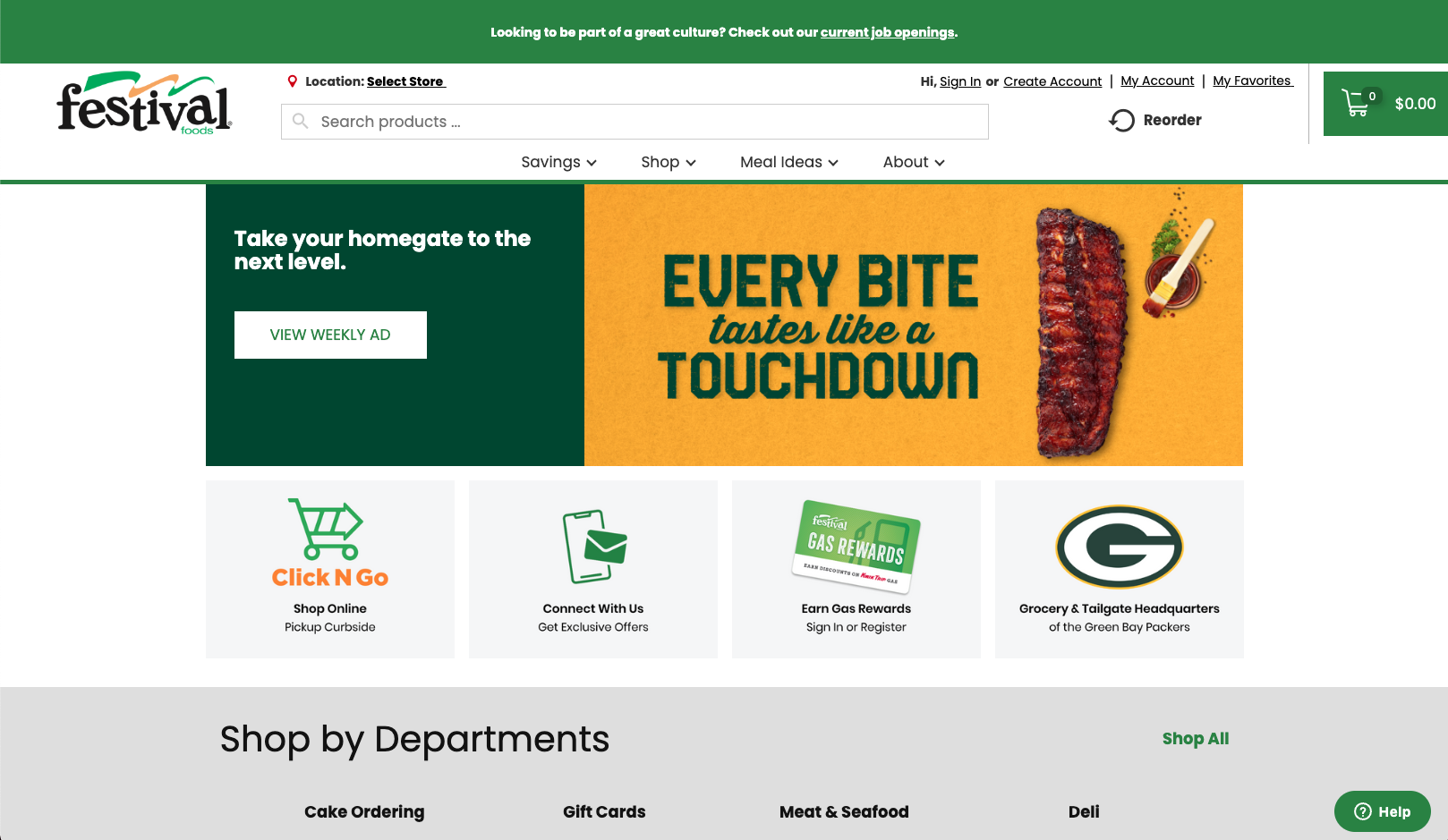This screenshot has width=1448, height=840.
Task: Click the Create Account link
Action: coord(1052,81)
